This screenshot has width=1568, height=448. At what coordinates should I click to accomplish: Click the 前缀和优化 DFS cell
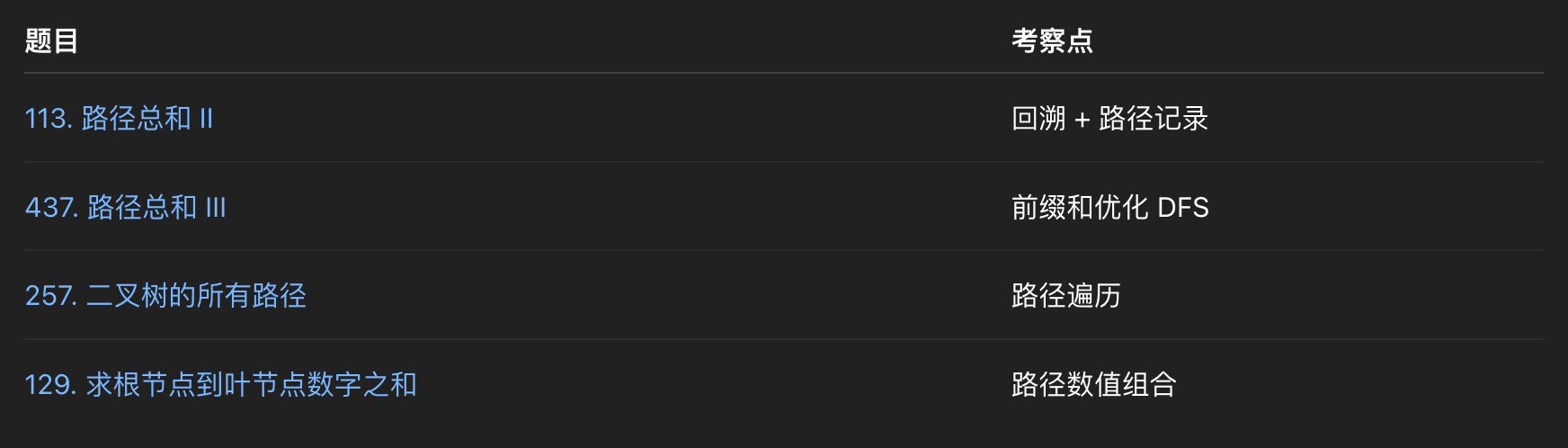[x=1109, y=207]
